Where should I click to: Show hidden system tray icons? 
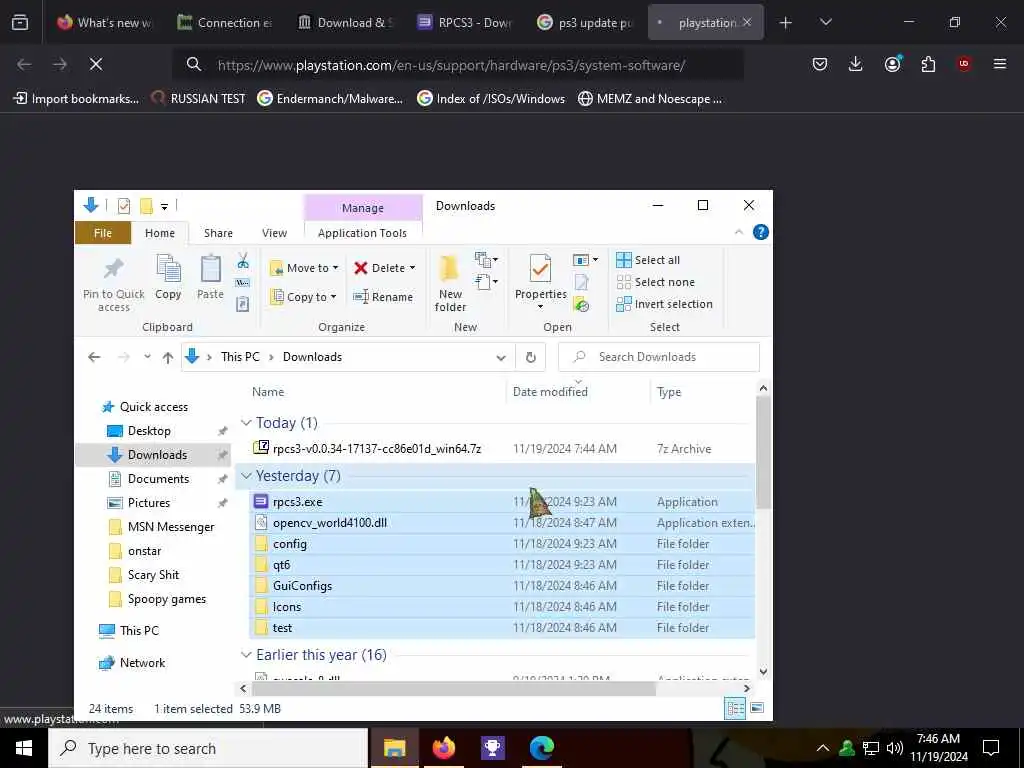[x=823, y=748]
